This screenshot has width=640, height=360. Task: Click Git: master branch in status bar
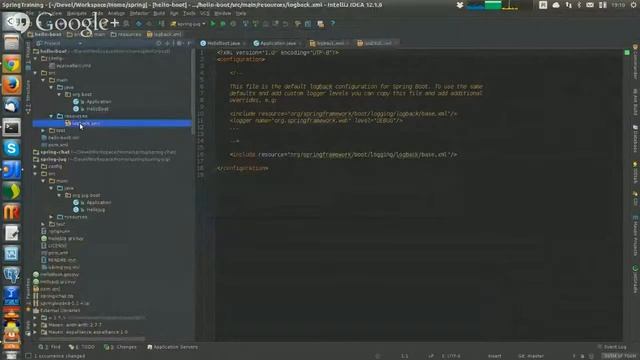(531, 356)
